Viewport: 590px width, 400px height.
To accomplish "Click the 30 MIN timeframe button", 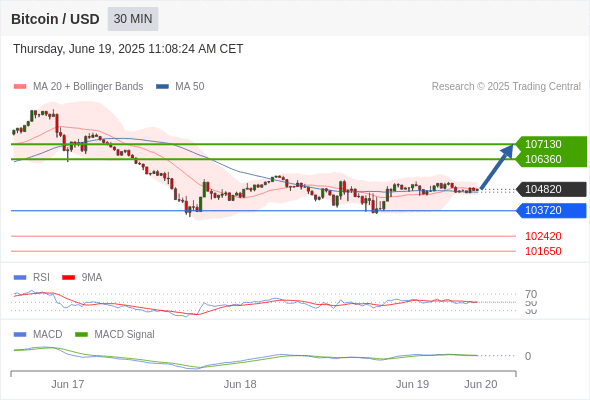I will (x=133, y=19).
